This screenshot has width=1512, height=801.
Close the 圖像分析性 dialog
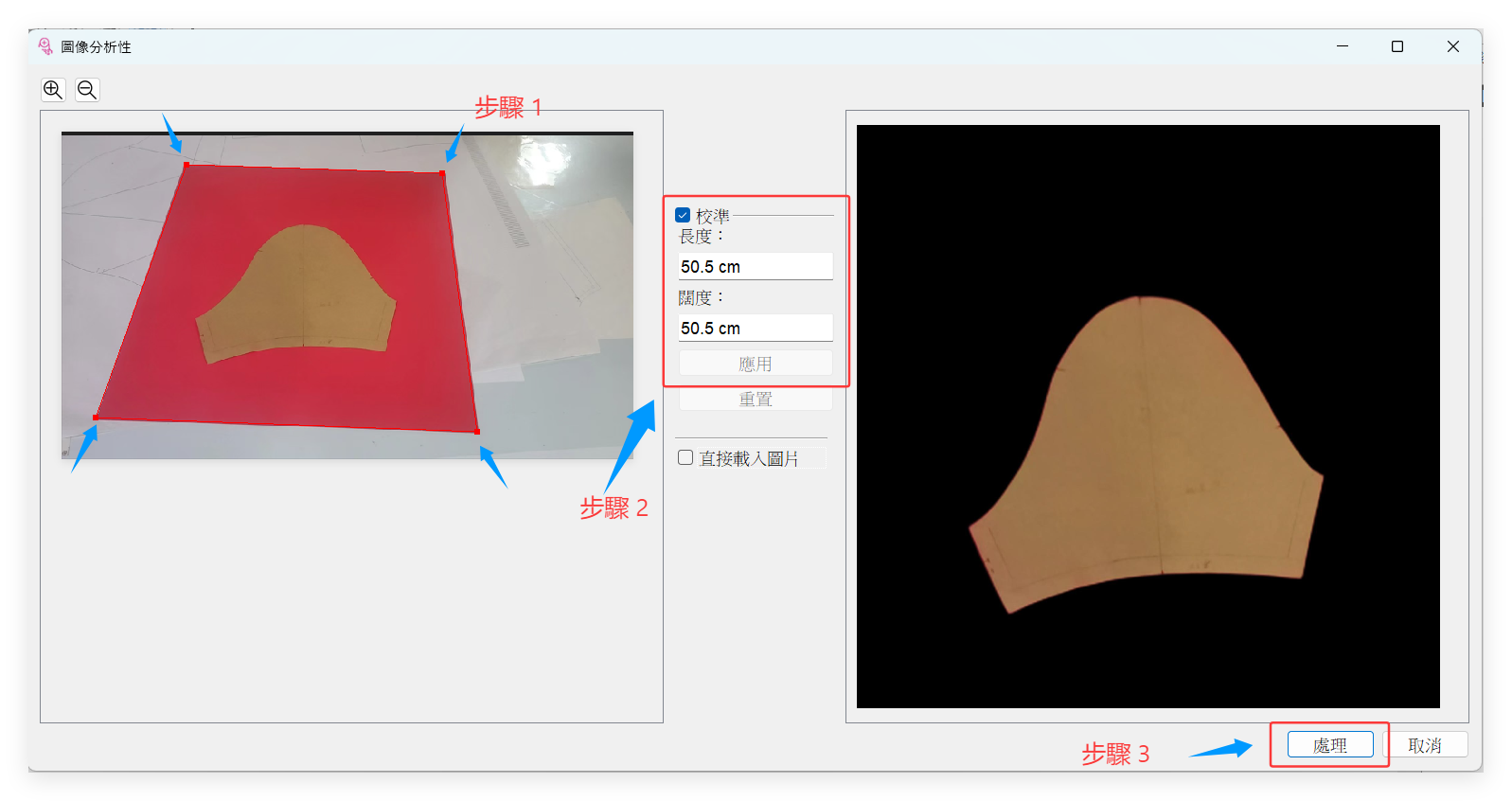(x=1453, y=46)
